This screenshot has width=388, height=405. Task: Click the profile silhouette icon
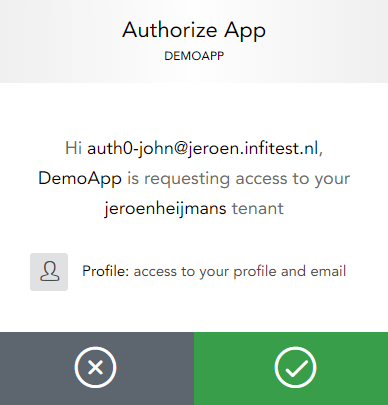49,272
